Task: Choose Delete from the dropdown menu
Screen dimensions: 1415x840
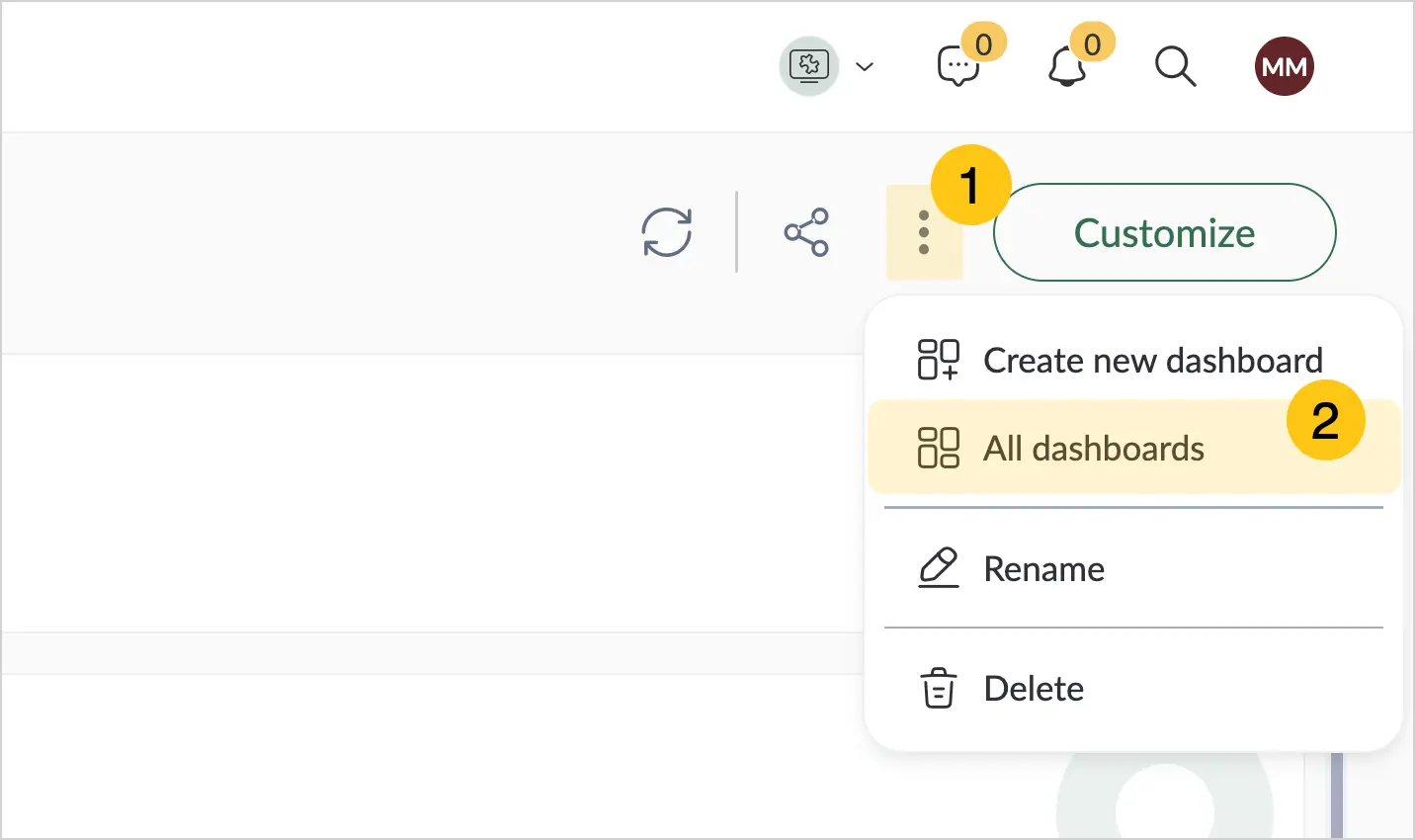Action: (1133, 688)
